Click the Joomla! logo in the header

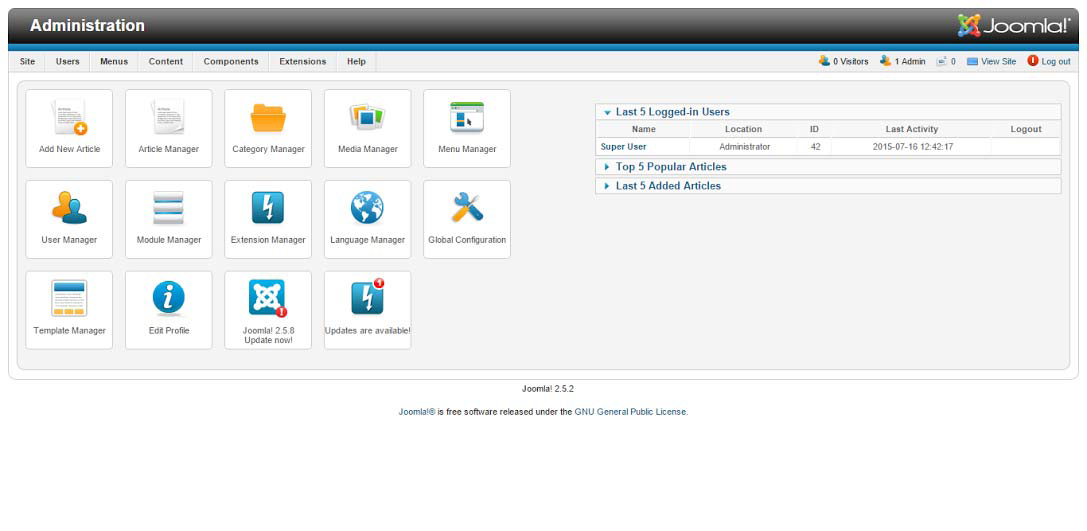(1014, 26)
